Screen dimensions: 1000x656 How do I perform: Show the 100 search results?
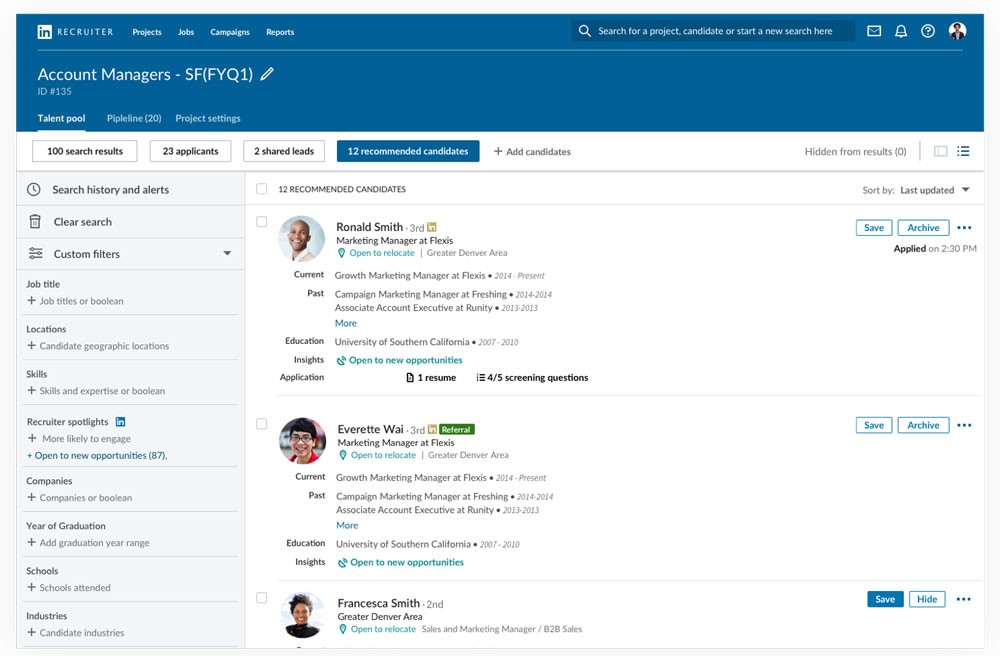click(85, 151)
